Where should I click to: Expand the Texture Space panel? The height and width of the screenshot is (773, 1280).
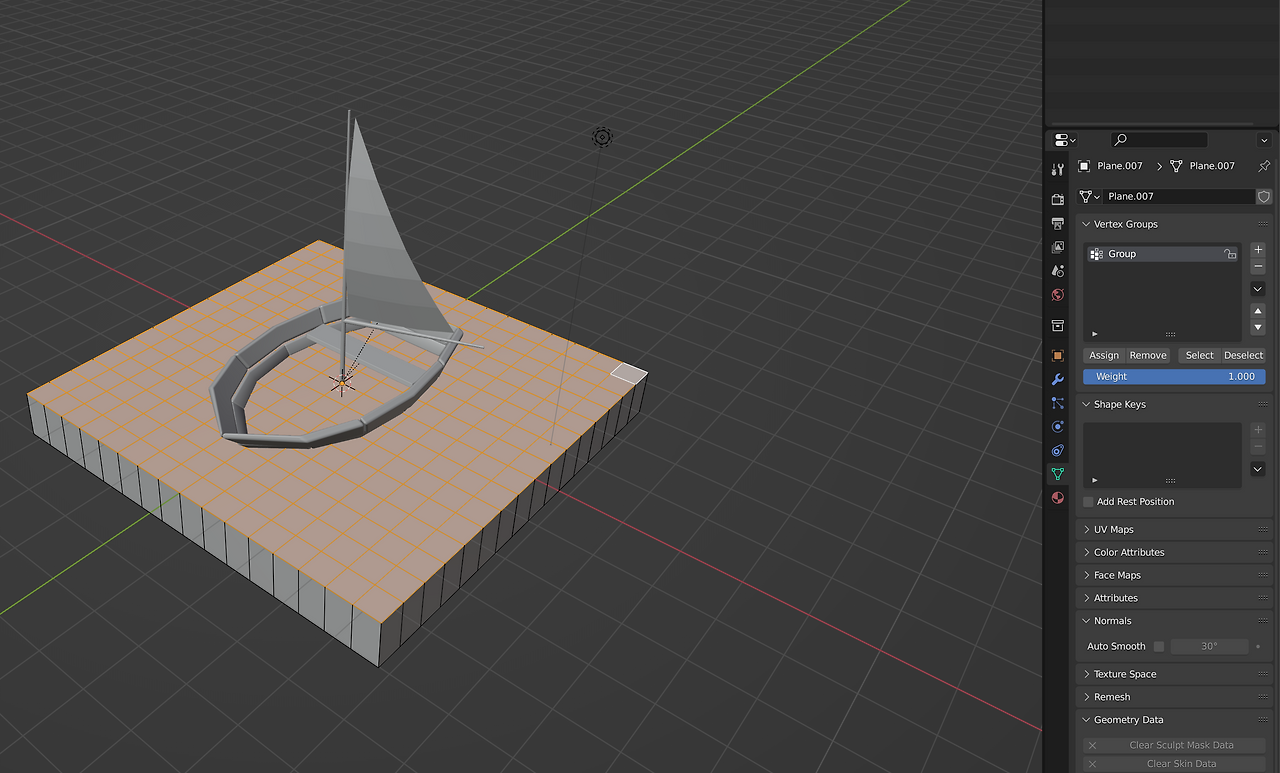click(x=1087, y=674)
